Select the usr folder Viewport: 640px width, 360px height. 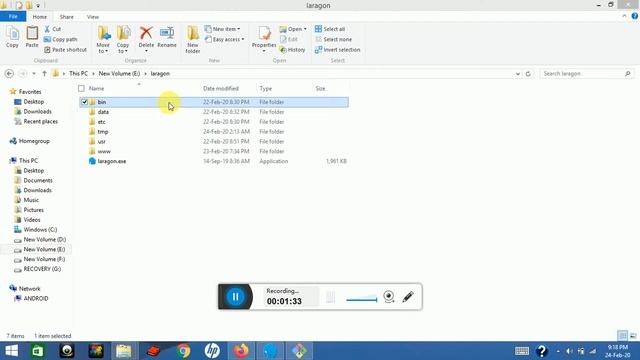(214, 141)
